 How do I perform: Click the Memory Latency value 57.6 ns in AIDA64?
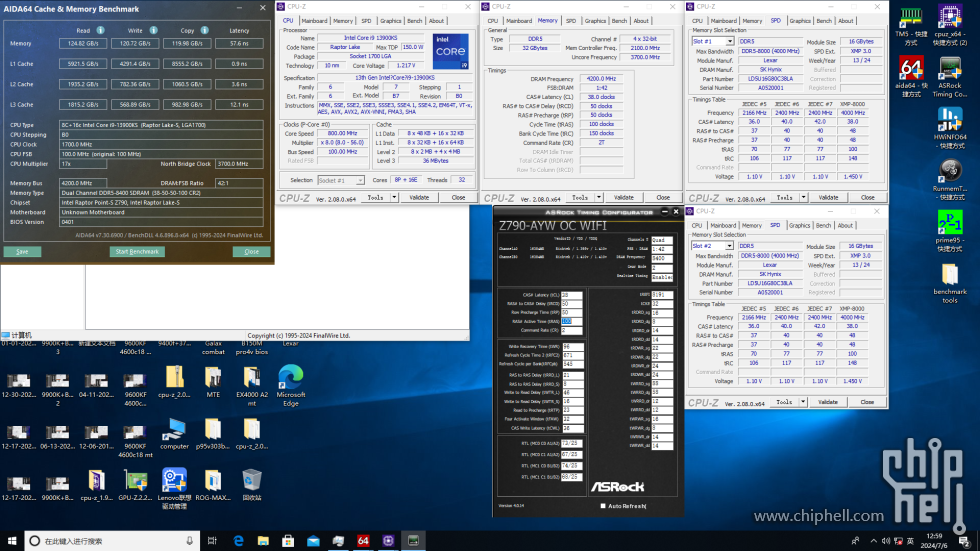(239, 44)
